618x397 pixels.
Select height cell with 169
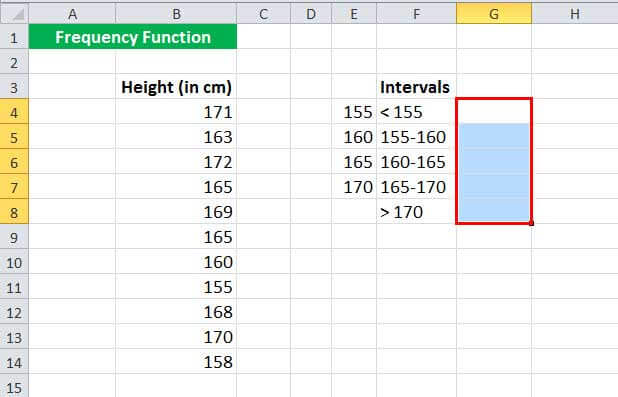pyautogui.click(x=176, y=212)
